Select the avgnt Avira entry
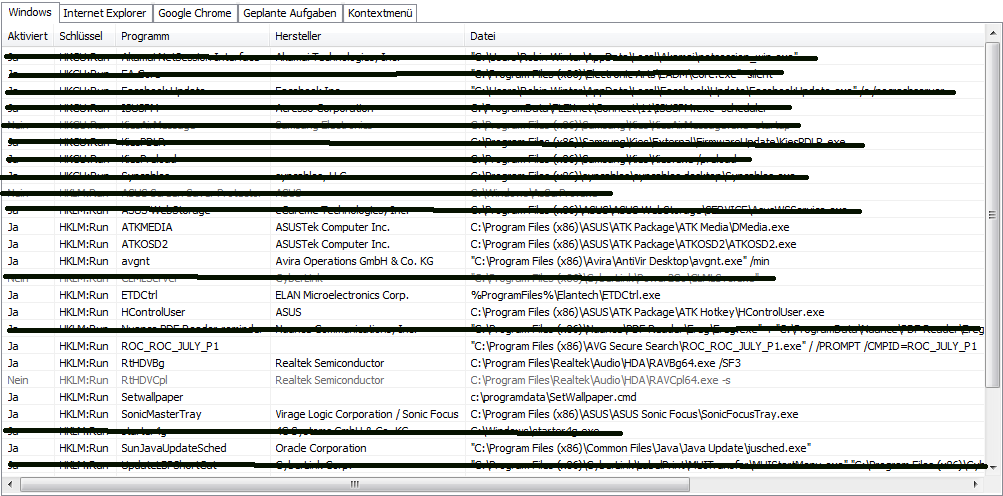 [x=136, y=261]
